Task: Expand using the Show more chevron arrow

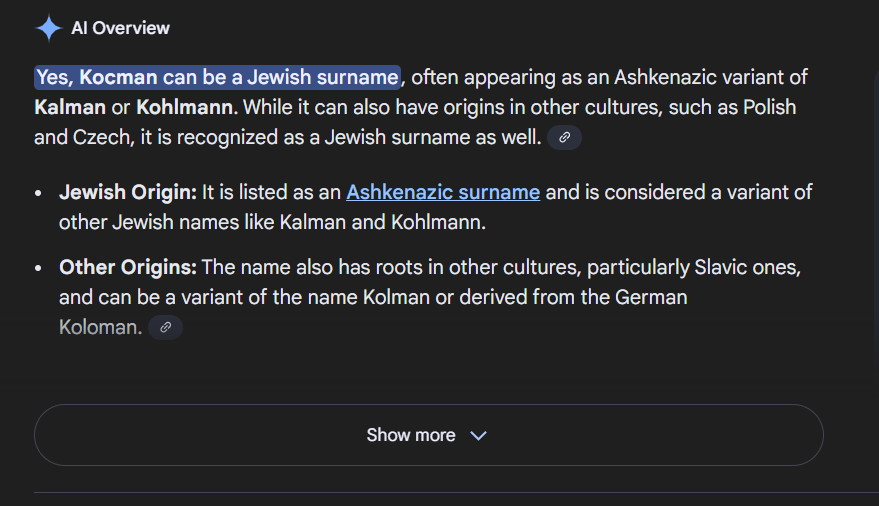Action: tap(478, 435)
